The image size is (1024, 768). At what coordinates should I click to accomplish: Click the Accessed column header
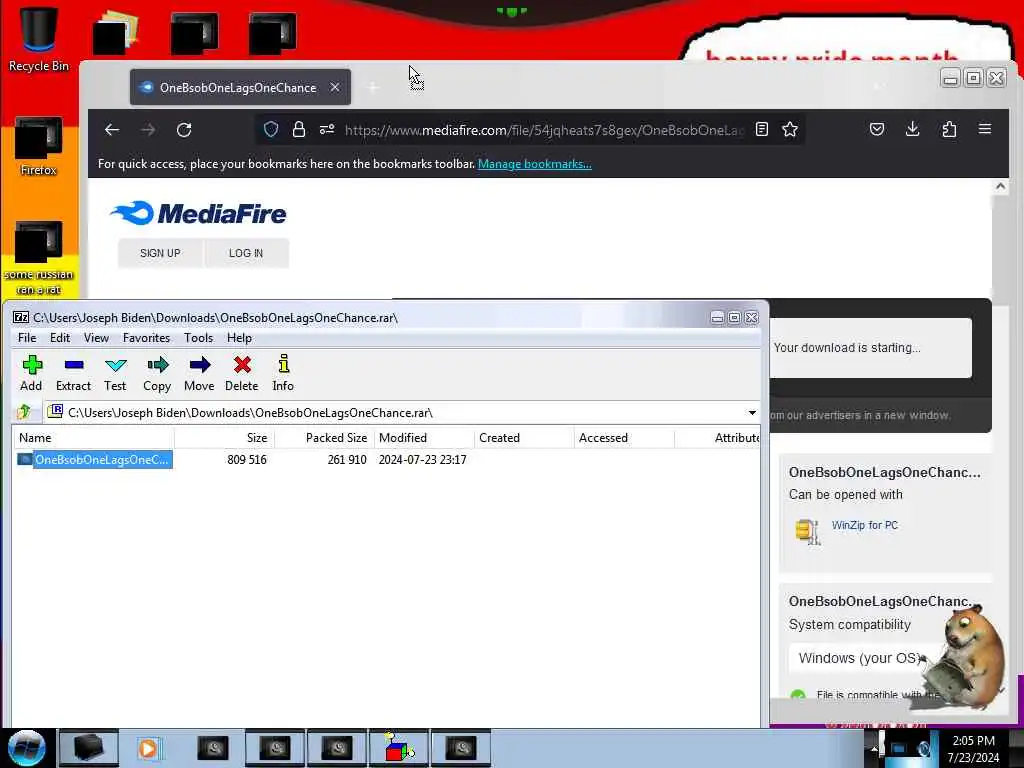point(624,438)
